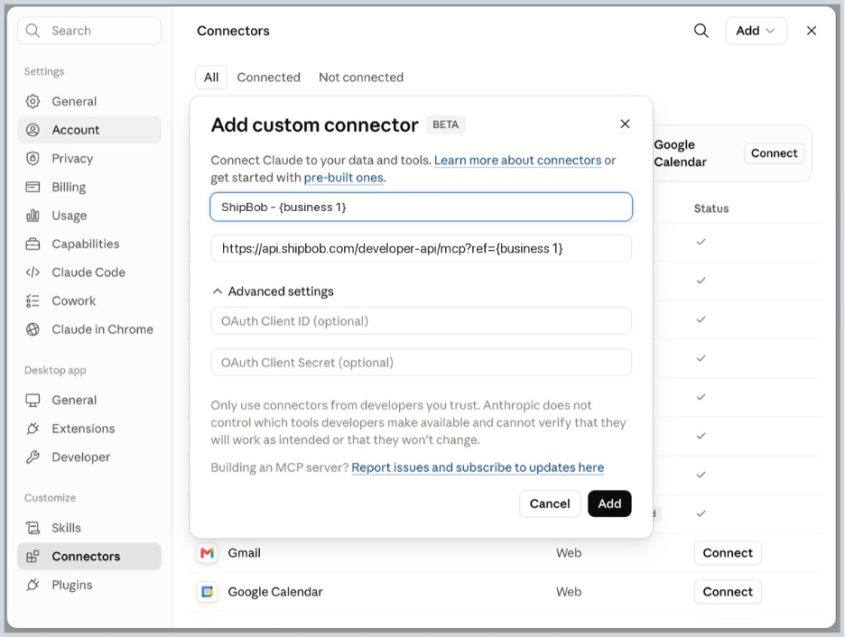Open the Usage settings page
The image size is (845, 637).
[x=89, y=216]
